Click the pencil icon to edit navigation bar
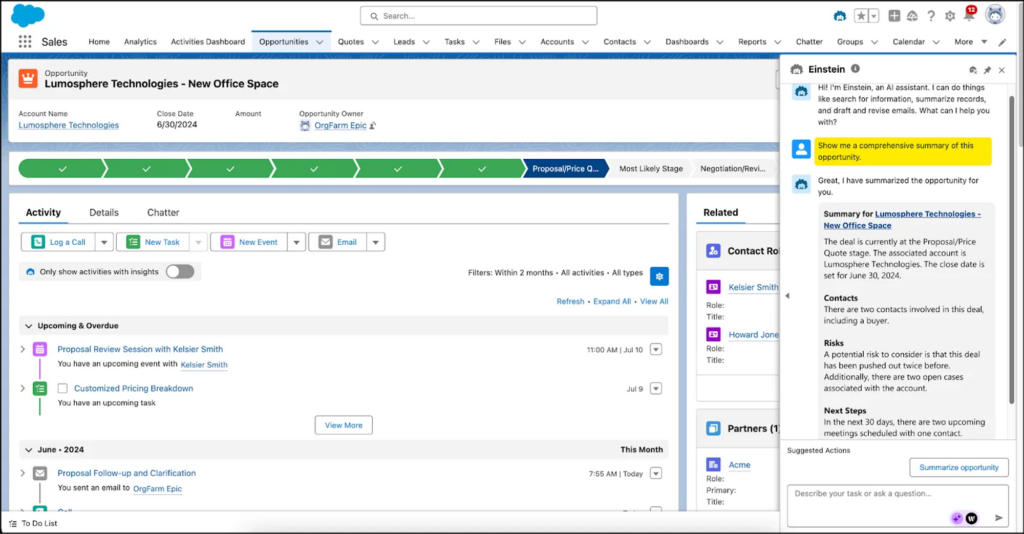 [1002, 42]
